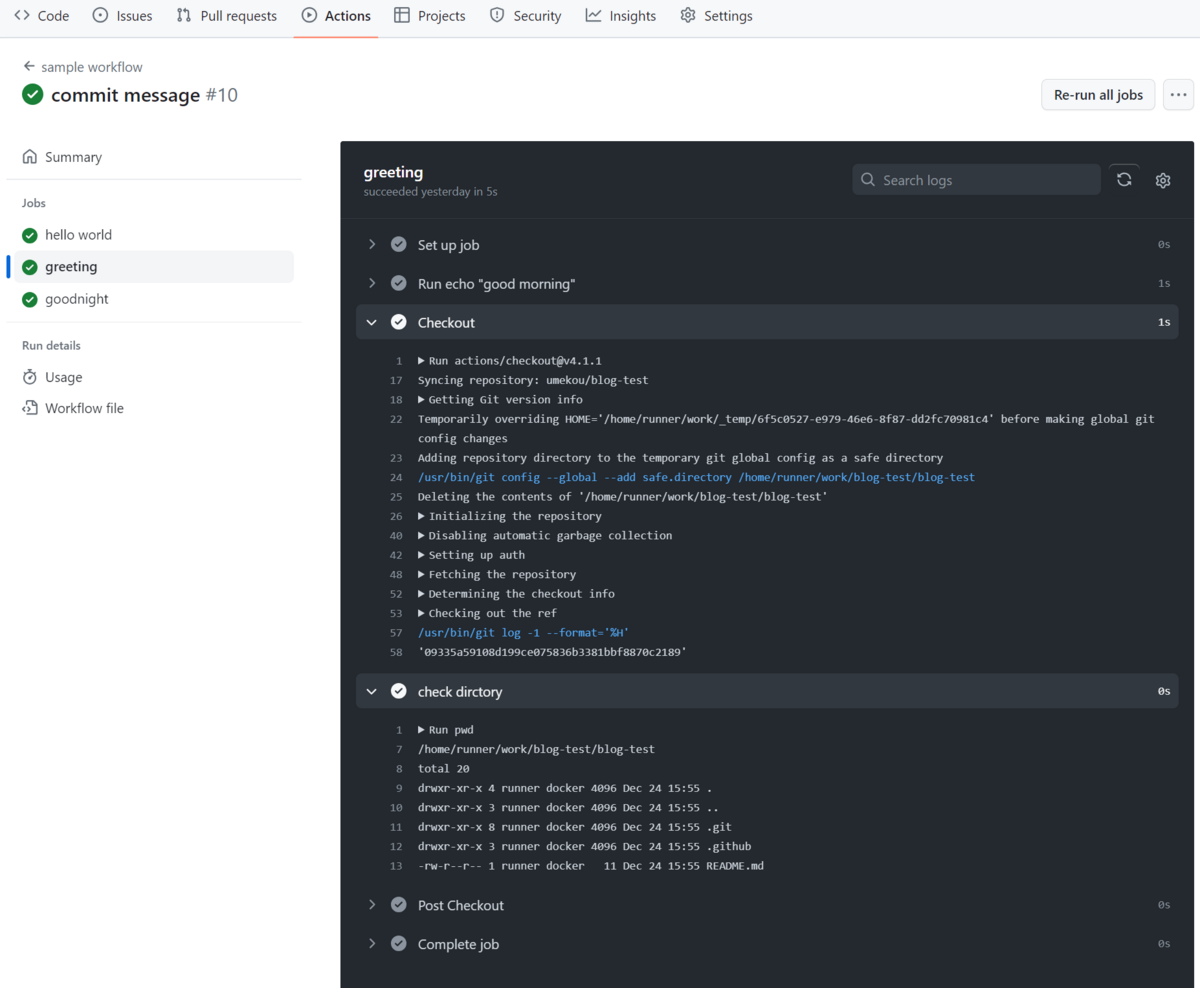Collapse the Checkout step
The width and height of the screenshot is (1200, 988).
point(372,322)
